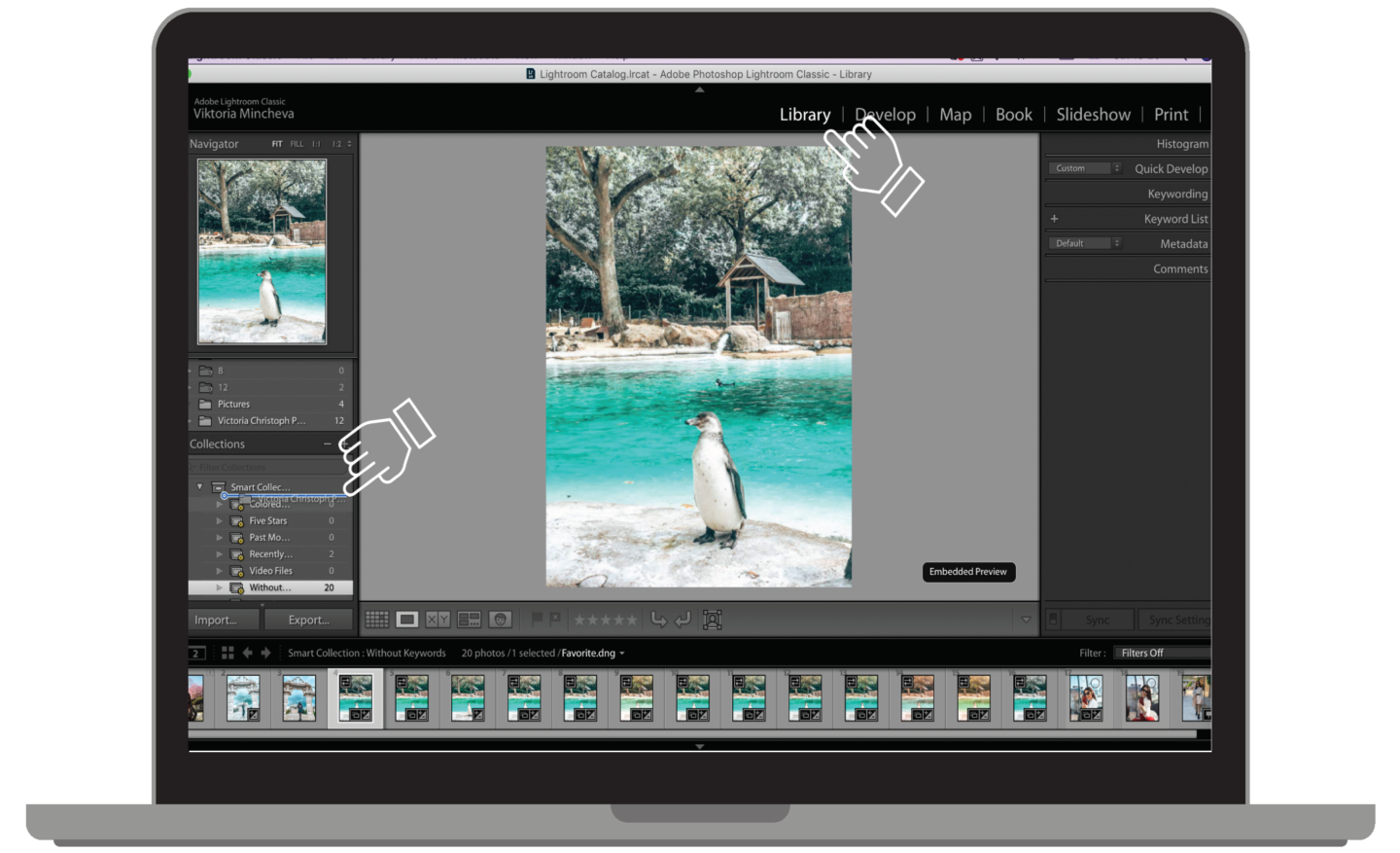Collapse the Collections panel header
The image size is (1400, 853).
[217, 444]
